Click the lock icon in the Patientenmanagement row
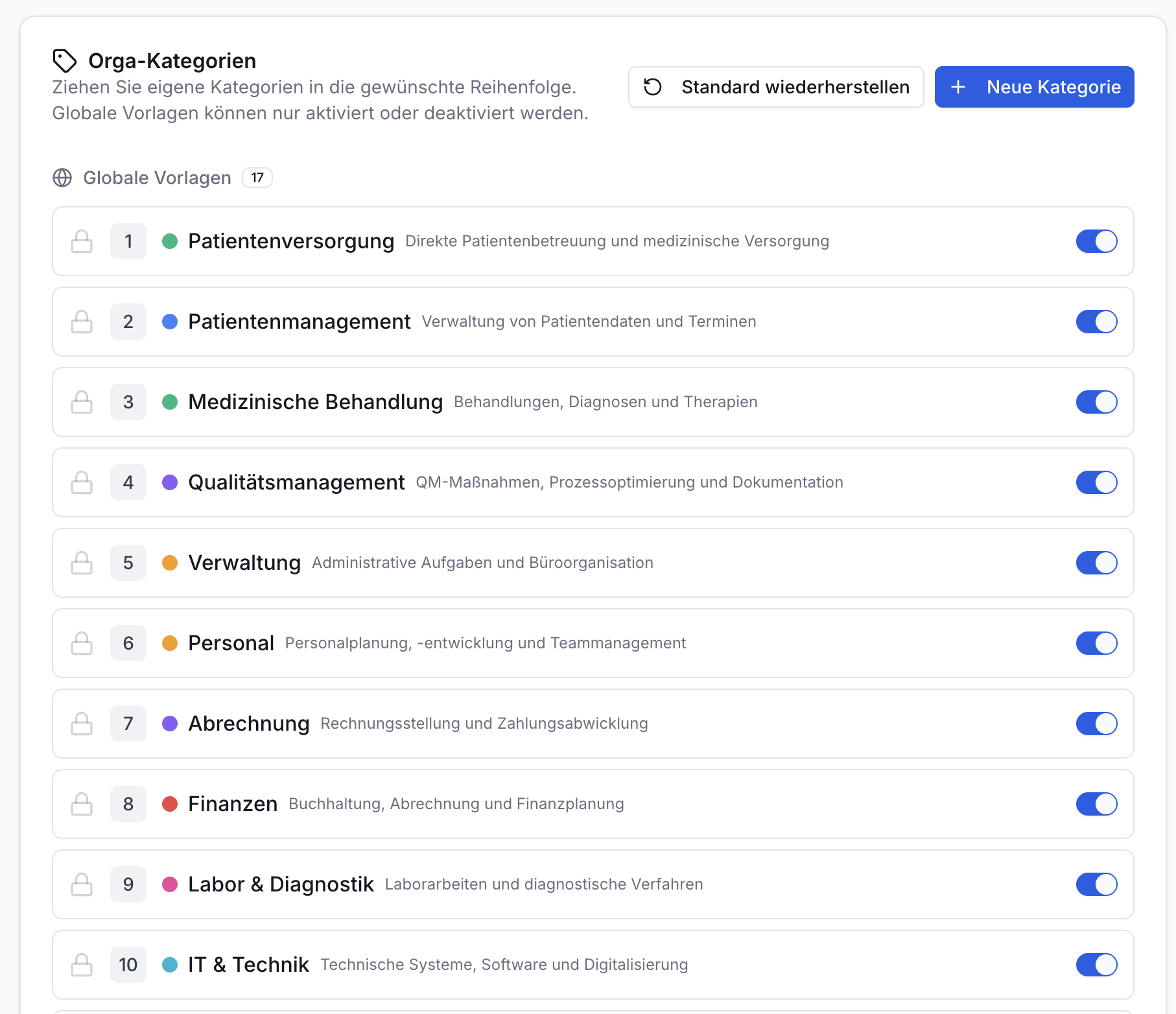1176x1014 pixels. 82,322
